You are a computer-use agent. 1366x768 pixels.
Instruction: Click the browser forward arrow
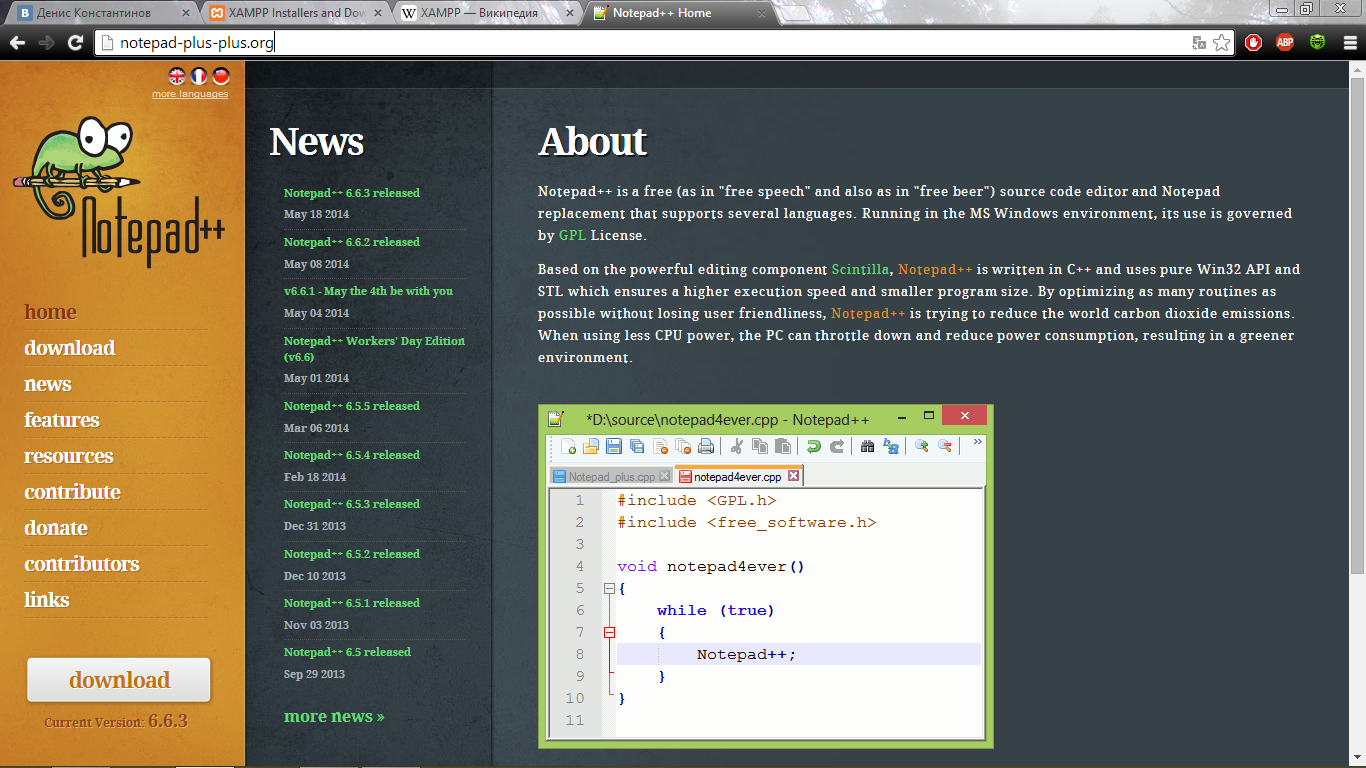click(x=46, y=43)
